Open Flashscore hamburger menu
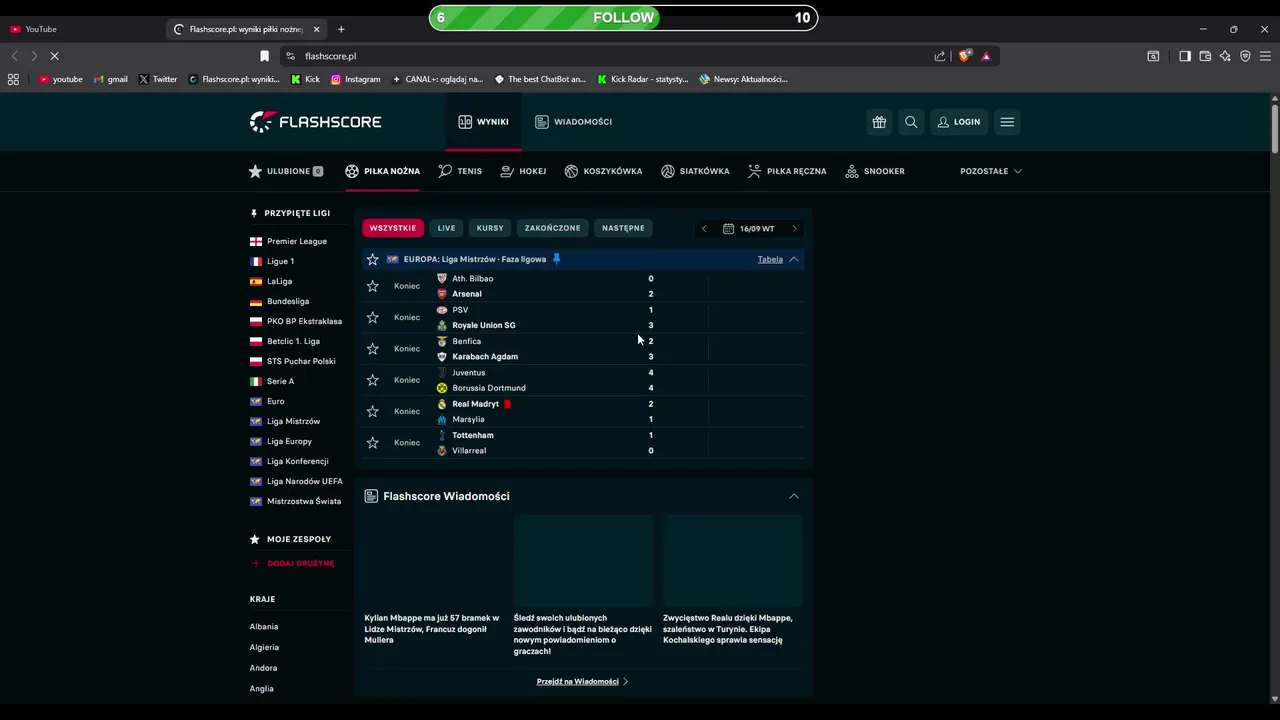 point(1007,122)
